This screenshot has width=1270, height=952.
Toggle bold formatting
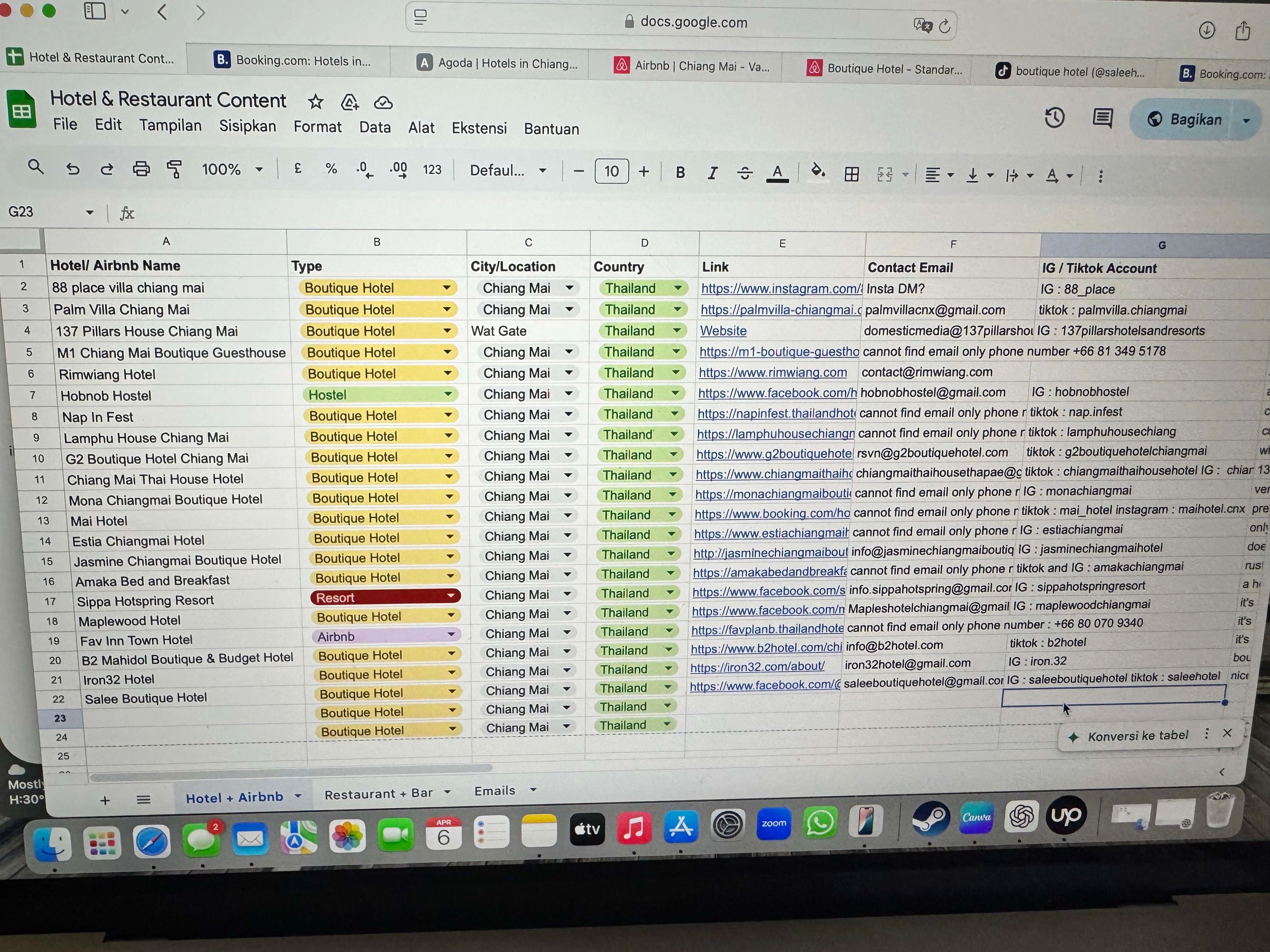pyautogui.click(x=680, y=172)
